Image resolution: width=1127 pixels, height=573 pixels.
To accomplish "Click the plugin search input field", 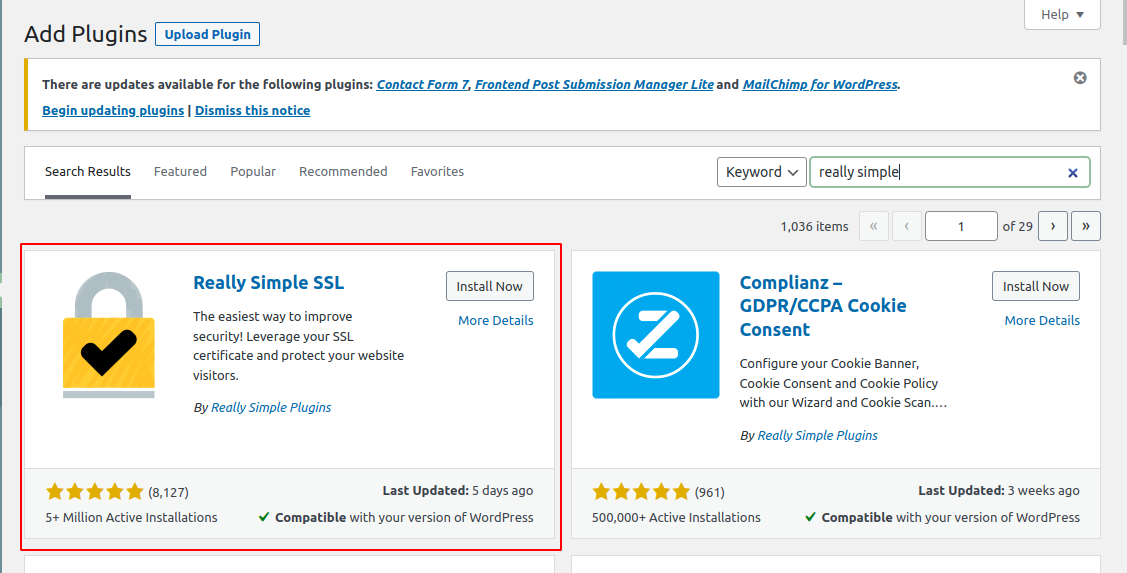I will [949, 173].
